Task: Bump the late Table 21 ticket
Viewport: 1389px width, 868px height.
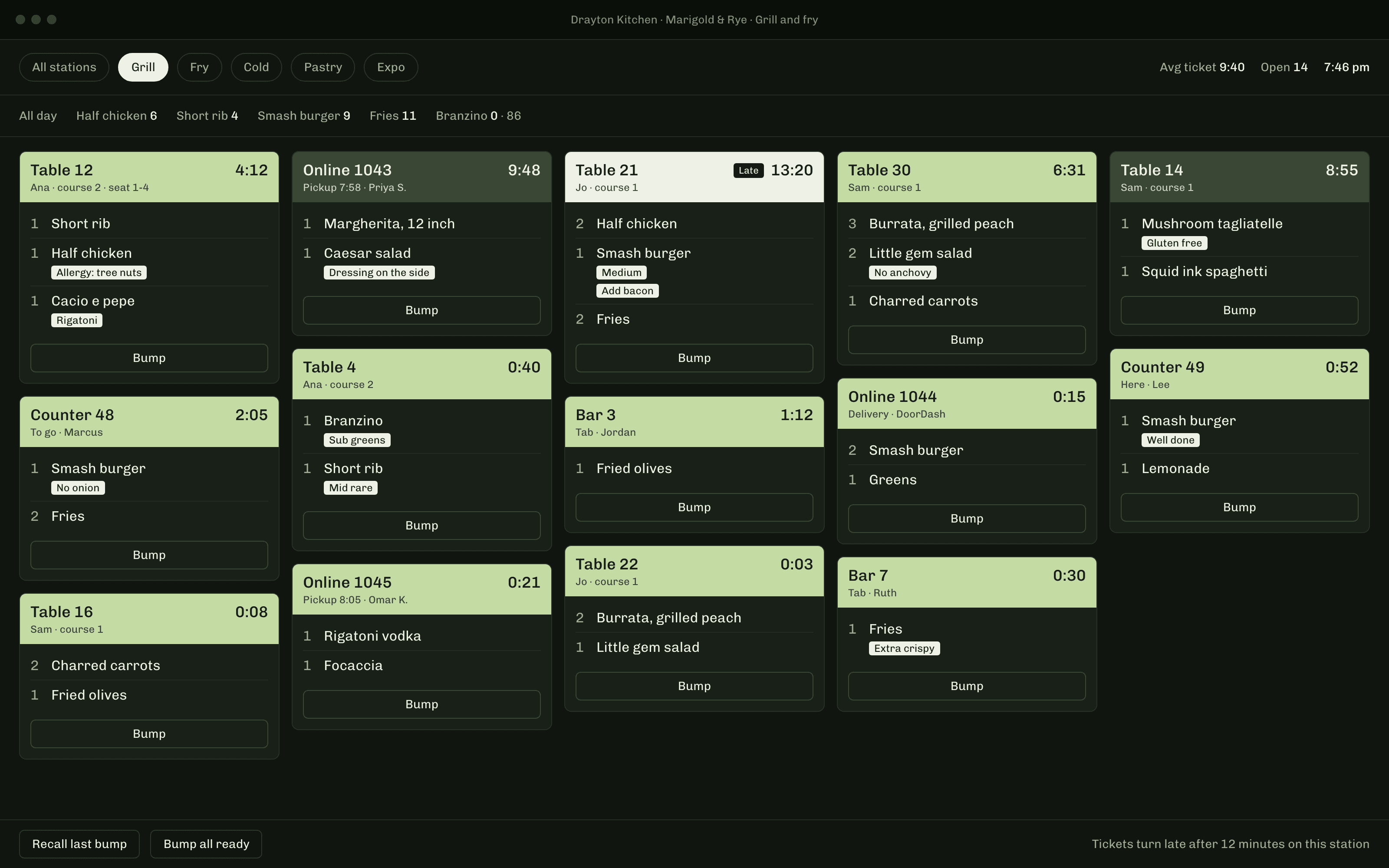Action: 694,358
